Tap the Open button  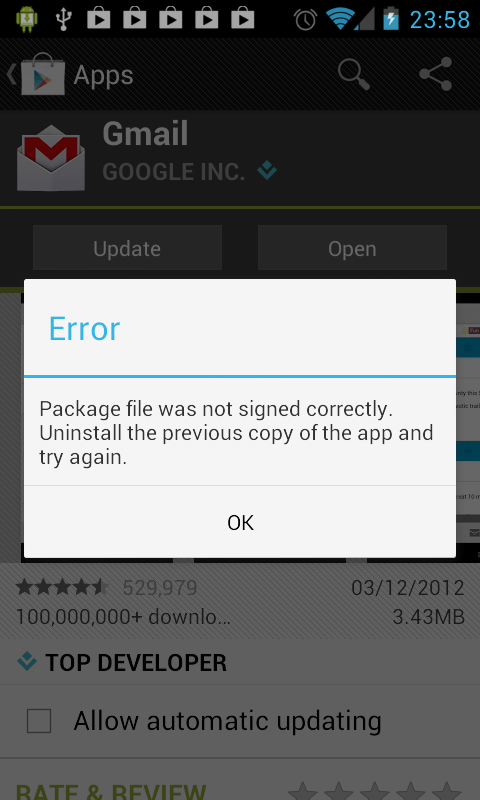pyautogui.click(x=352, y=248)
